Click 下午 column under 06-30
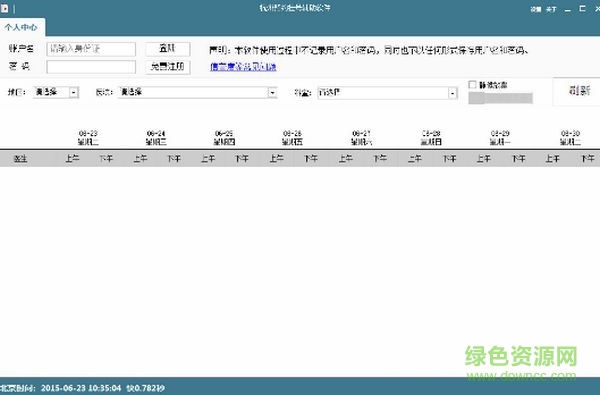 click(587, 158)
